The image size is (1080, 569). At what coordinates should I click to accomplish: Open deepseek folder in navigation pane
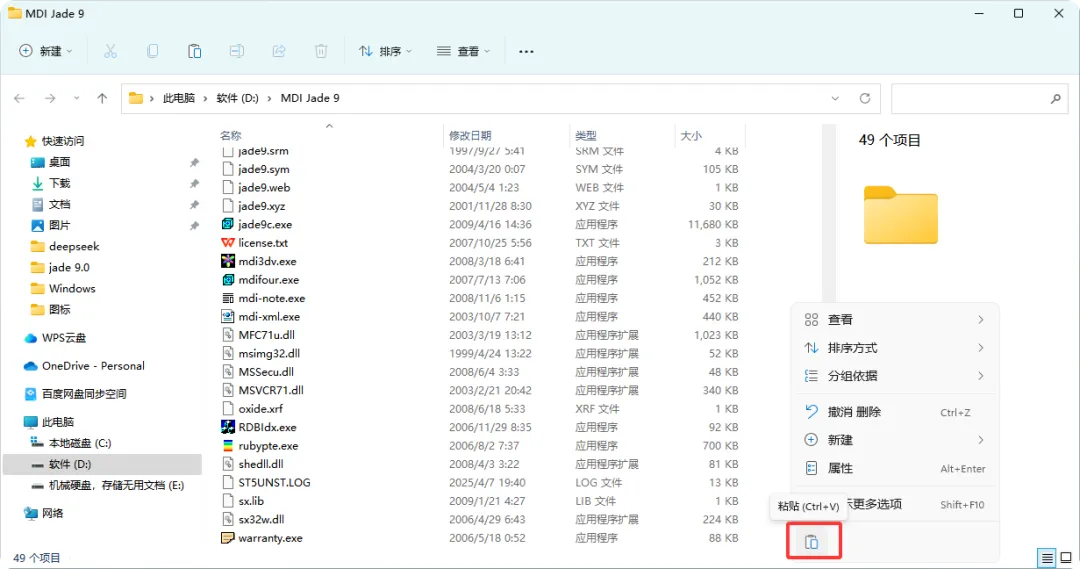tap(74, 247)
